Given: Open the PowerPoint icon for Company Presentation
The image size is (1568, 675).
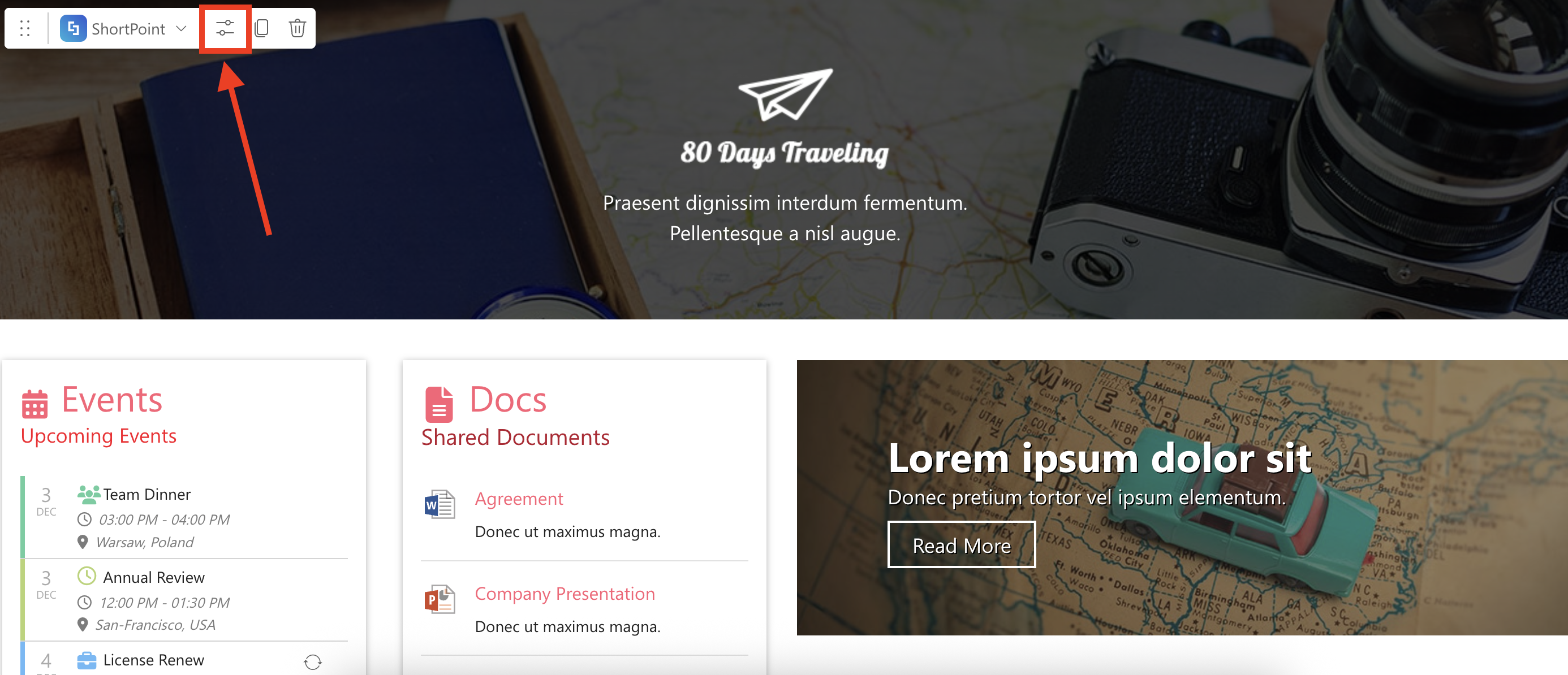Looking at the screenshot, I should [x=440, y=600].
